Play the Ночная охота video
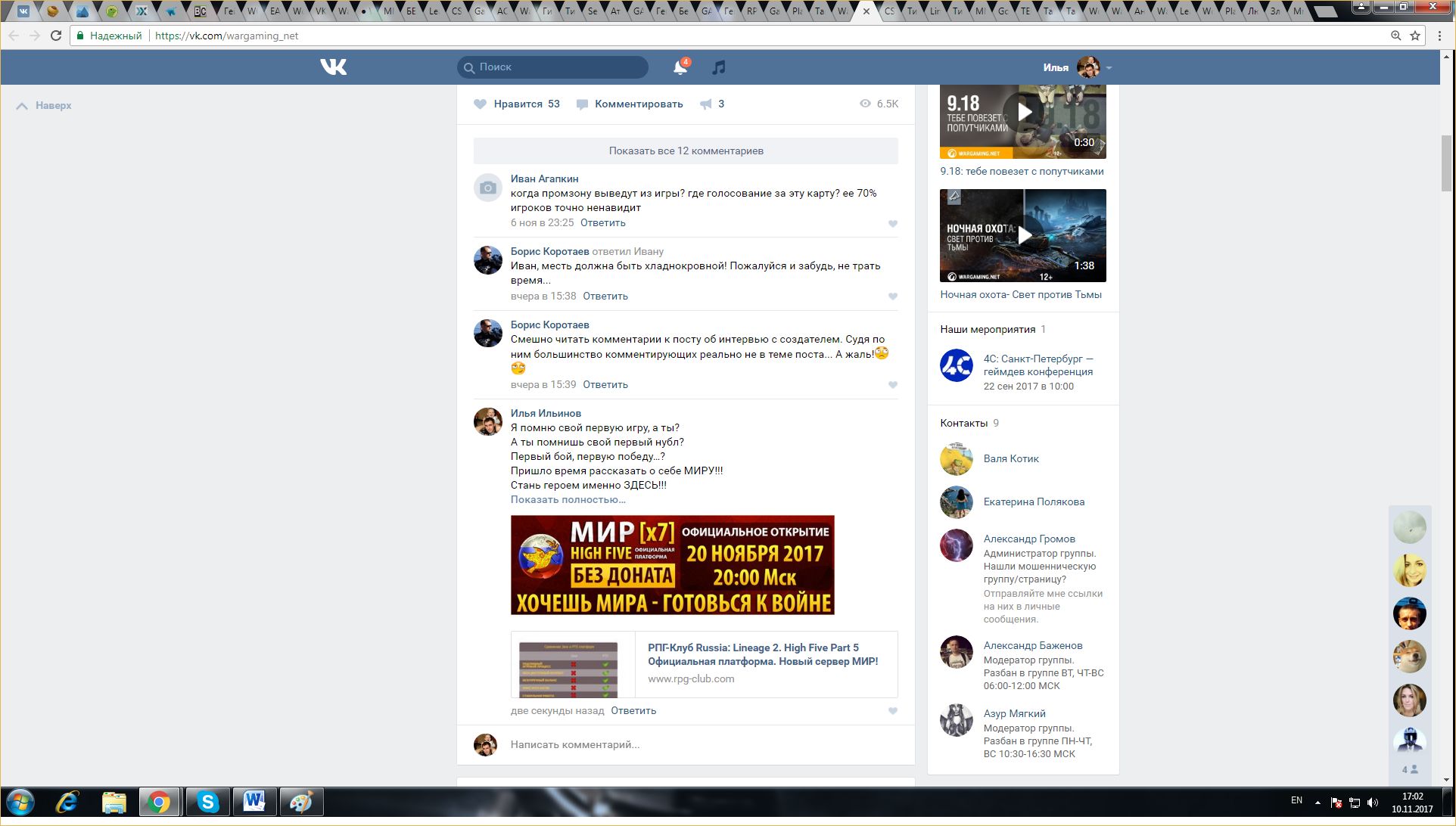The height and width of the screenshot is (826, 1456). (1023, 235)
